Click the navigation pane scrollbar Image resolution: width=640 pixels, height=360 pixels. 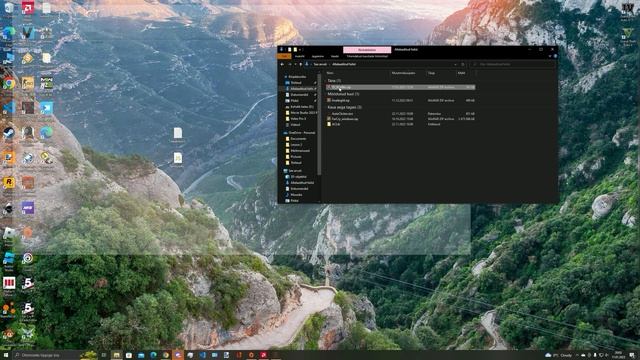tap(319, 124)
